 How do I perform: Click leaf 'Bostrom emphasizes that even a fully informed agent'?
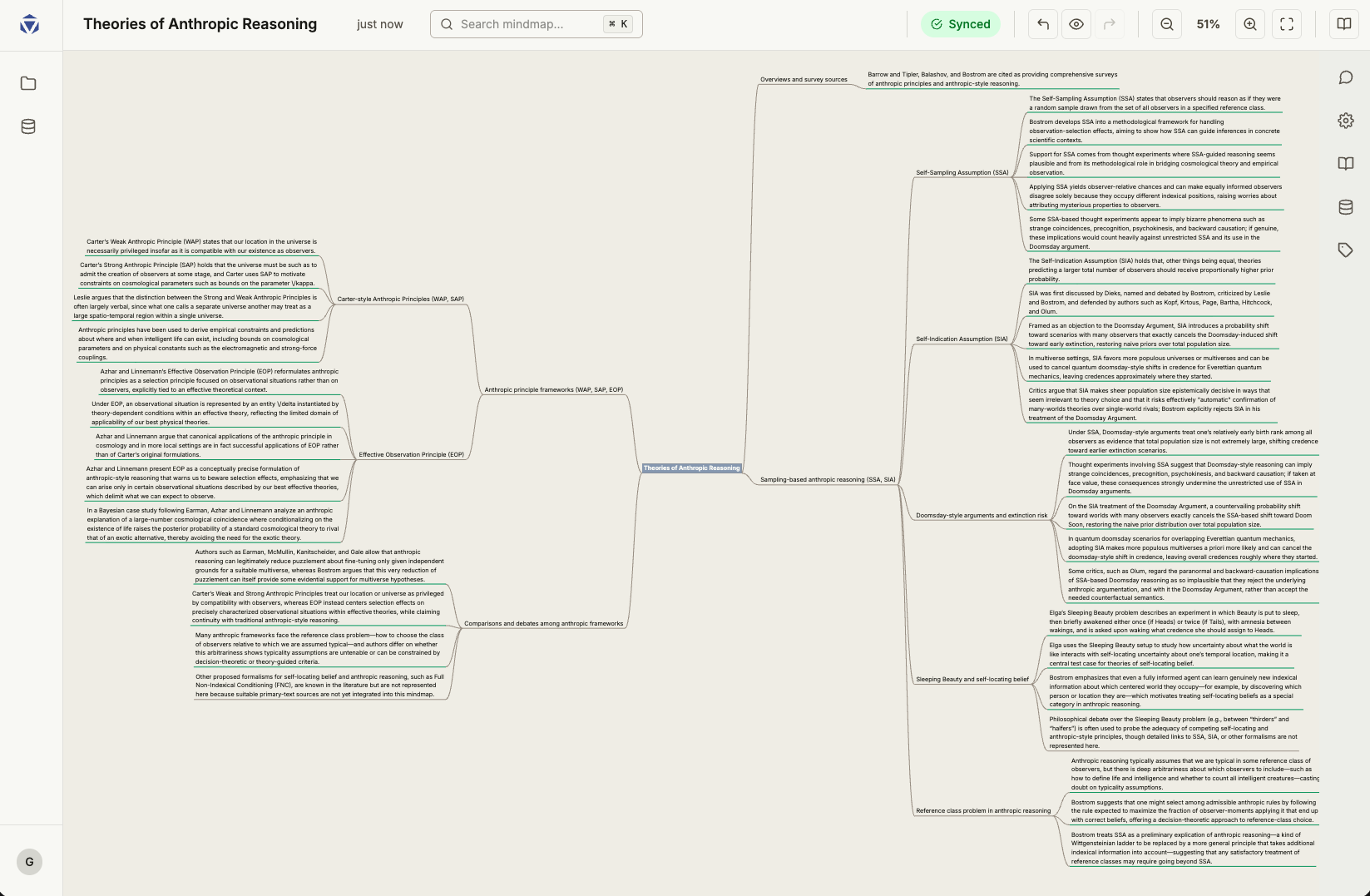click(1175, 691)
